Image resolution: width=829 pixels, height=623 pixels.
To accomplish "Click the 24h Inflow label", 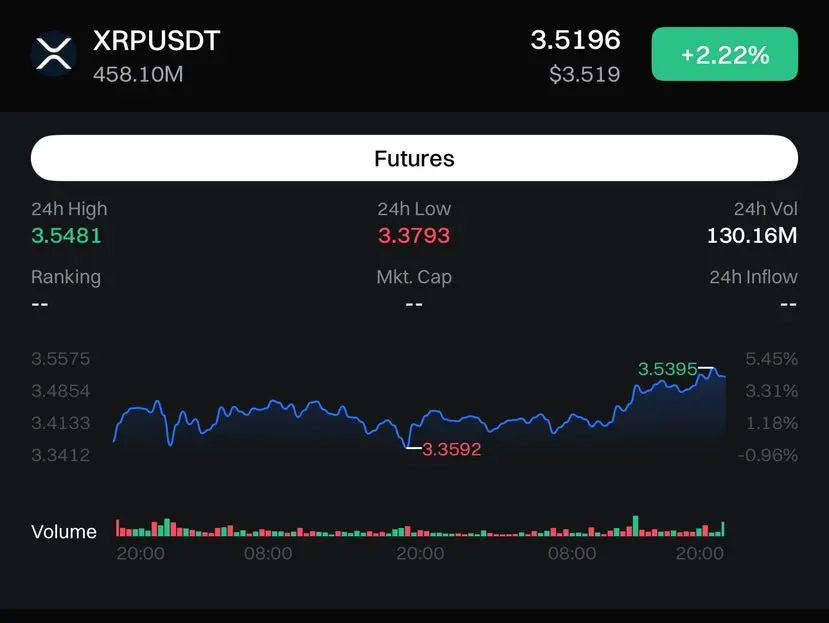I will (753, 277).
